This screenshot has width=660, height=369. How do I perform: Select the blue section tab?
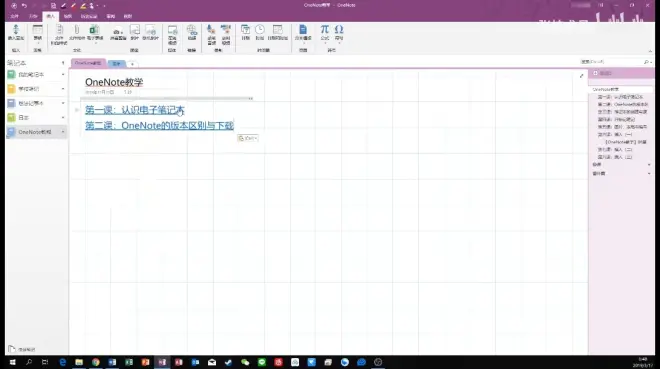click(117, 64)
